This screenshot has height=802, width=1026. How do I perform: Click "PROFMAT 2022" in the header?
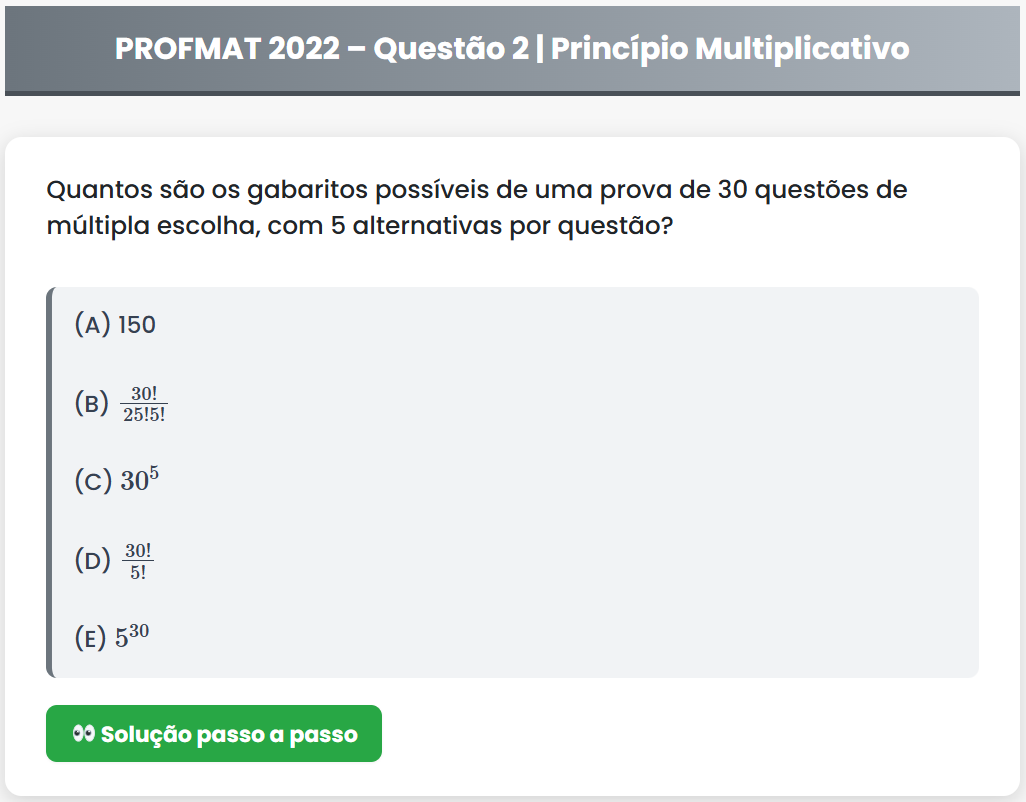227,48
